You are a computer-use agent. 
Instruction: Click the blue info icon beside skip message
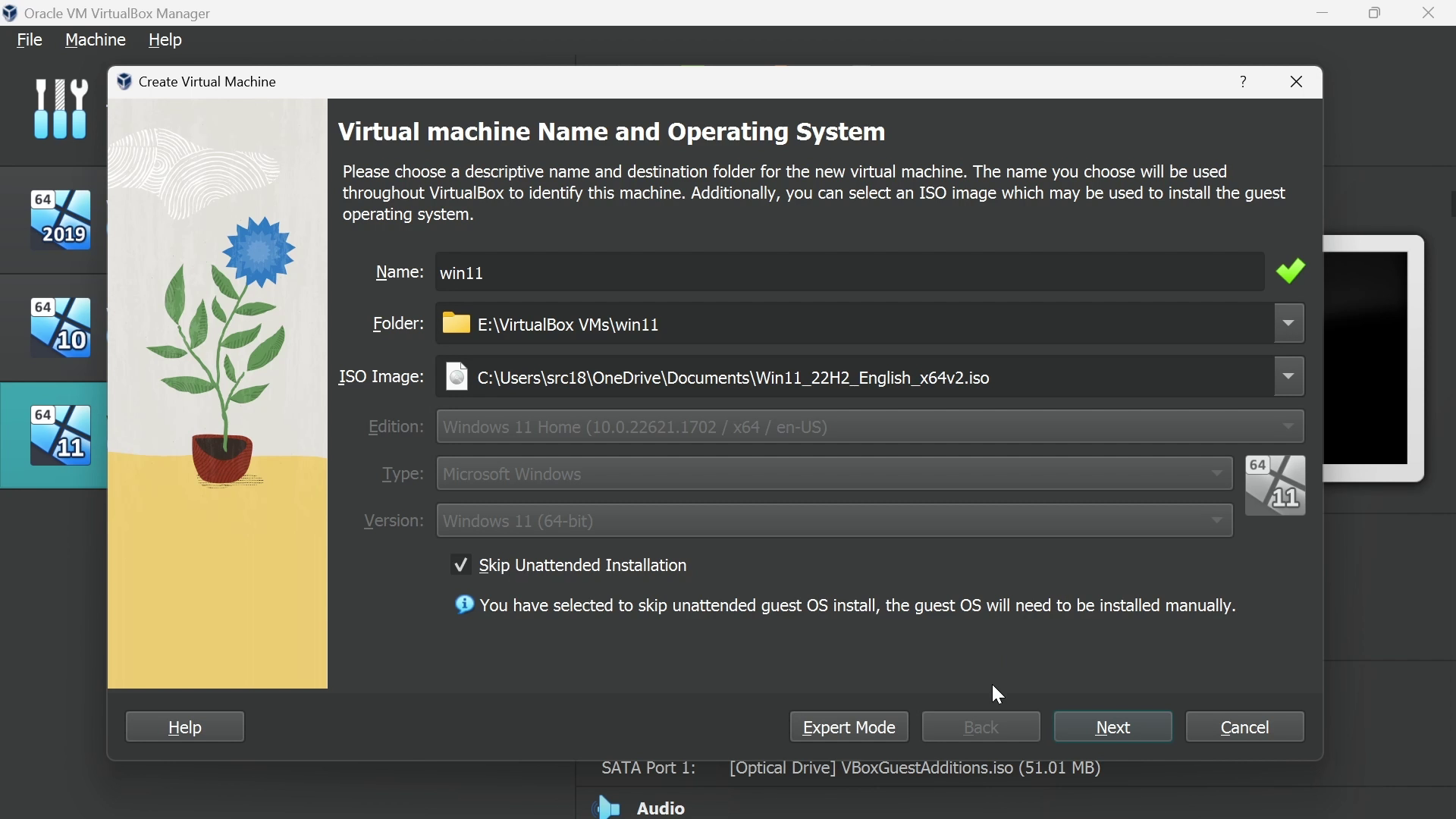pyautogui.click(x=464, y=605)
